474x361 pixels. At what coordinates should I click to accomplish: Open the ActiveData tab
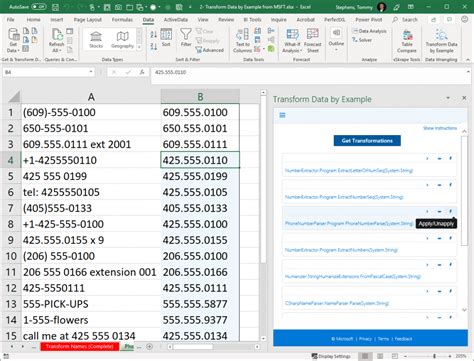coord(176,20)
